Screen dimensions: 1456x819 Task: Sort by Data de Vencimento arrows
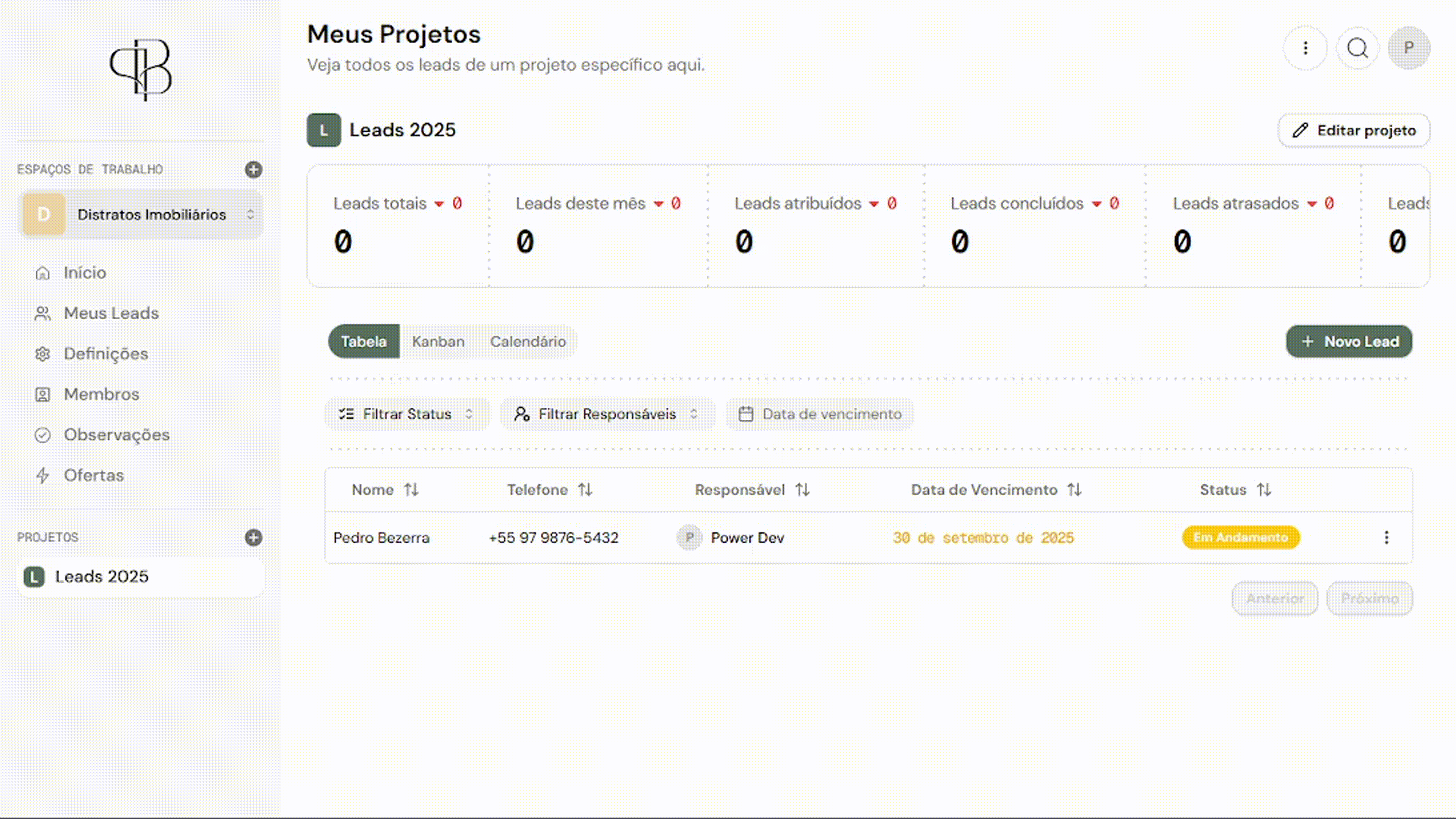pos(1074,490)
